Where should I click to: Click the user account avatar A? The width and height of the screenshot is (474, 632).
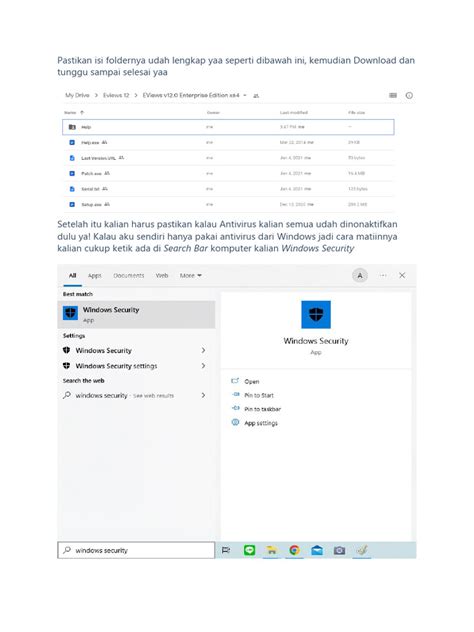tap(360, 276)
